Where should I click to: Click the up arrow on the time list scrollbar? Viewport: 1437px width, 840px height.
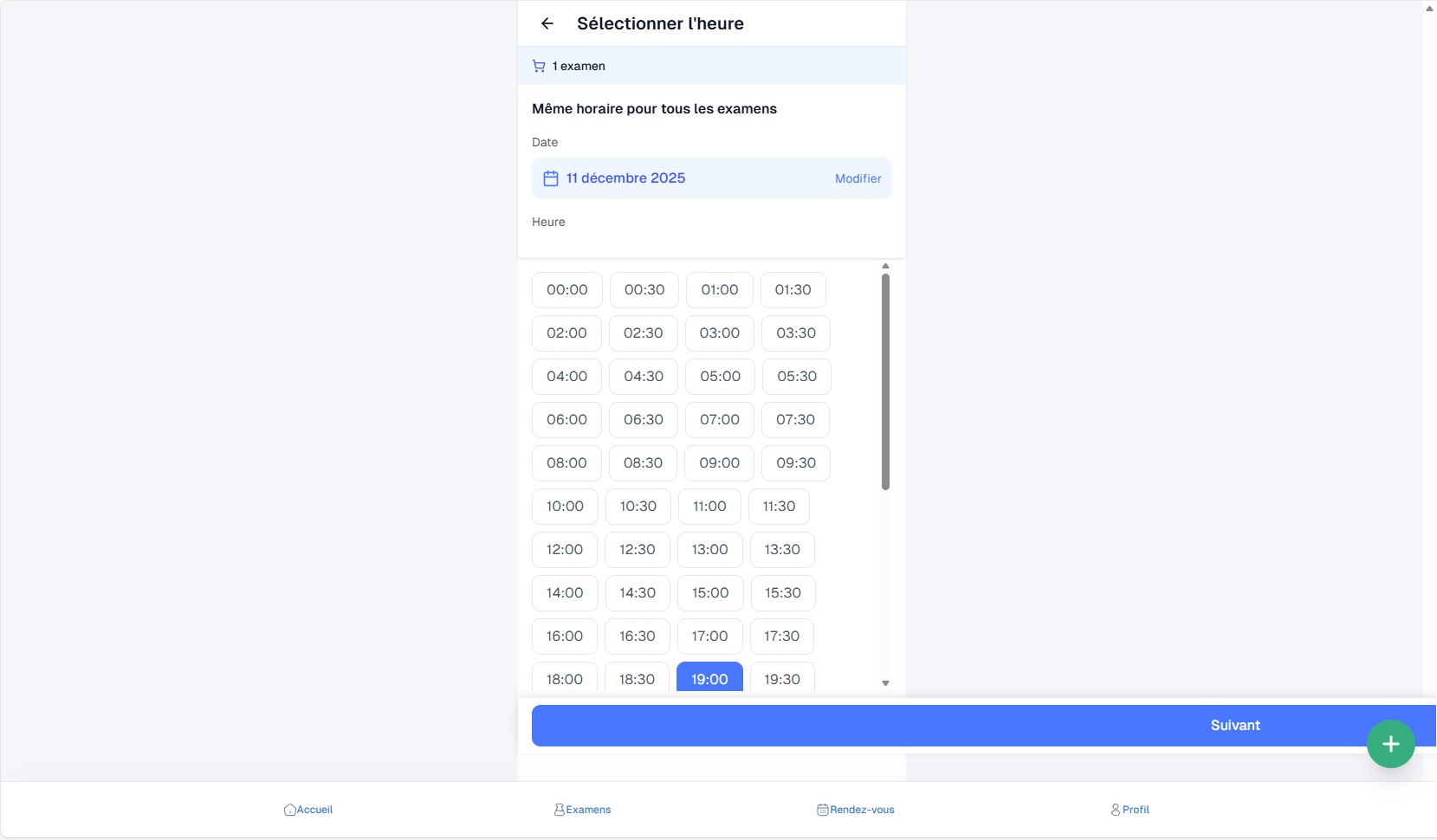coord(885,266)
